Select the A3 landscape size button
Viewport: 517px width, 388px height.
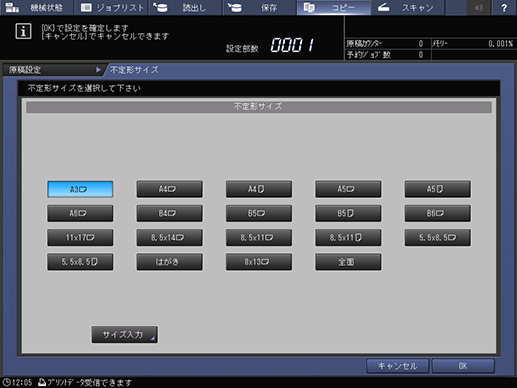click(80, 189)
